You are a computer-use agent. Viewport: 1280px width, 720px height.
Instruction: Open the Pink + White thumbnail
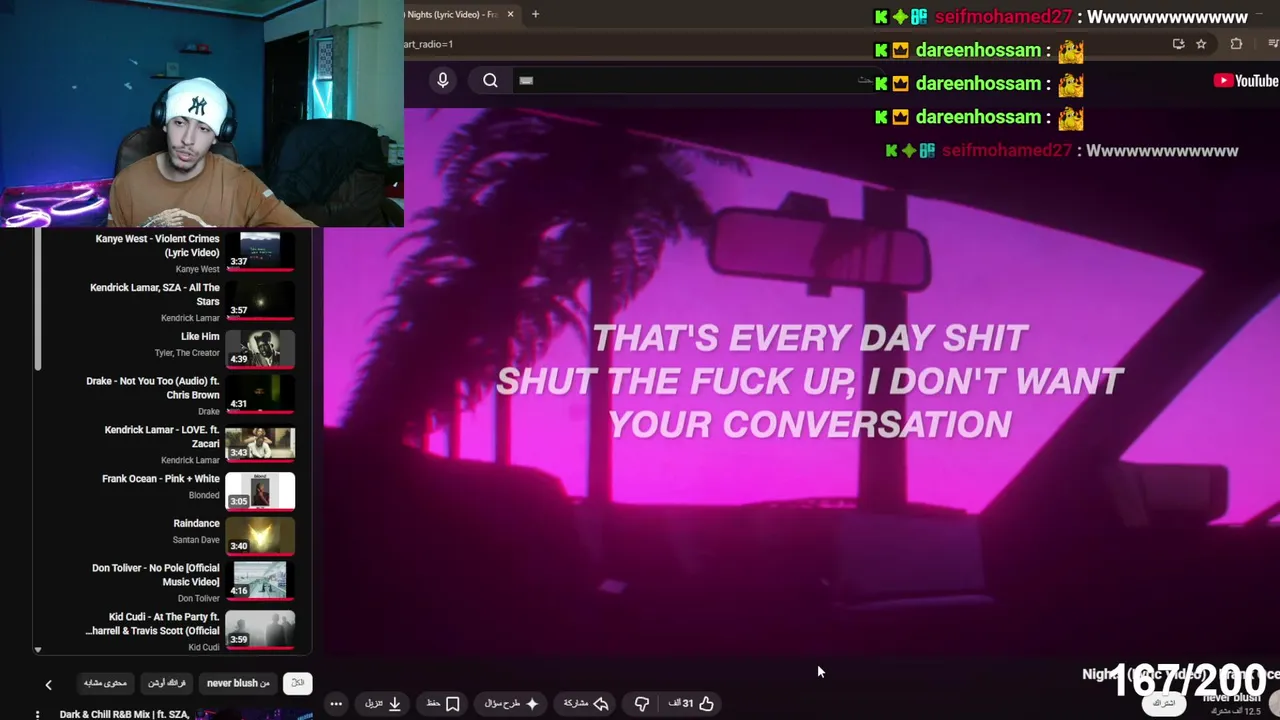click(260, 492)
